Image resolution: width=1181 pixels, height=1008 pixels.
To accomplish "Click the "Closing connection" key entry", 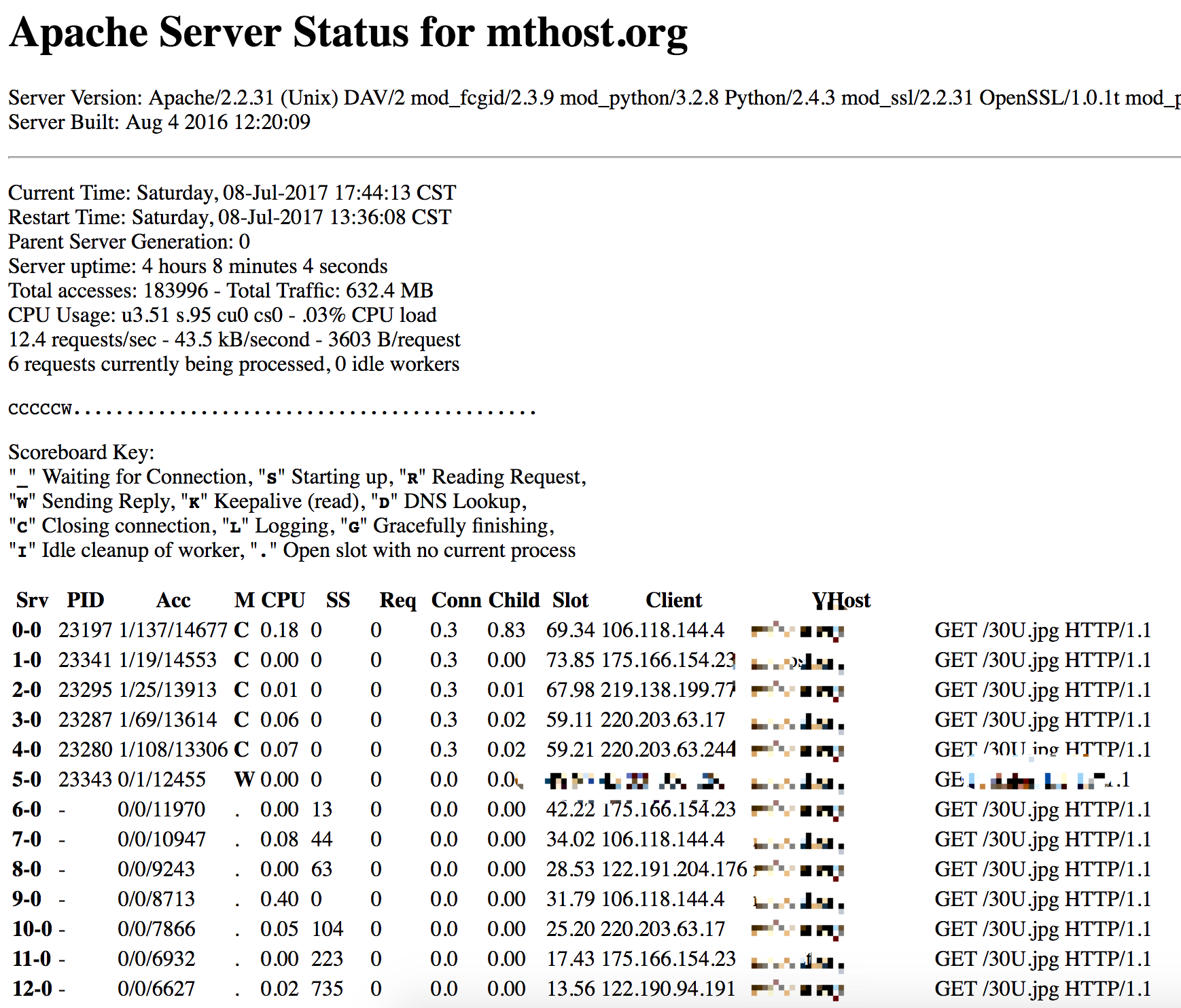I will click(112, 526).
